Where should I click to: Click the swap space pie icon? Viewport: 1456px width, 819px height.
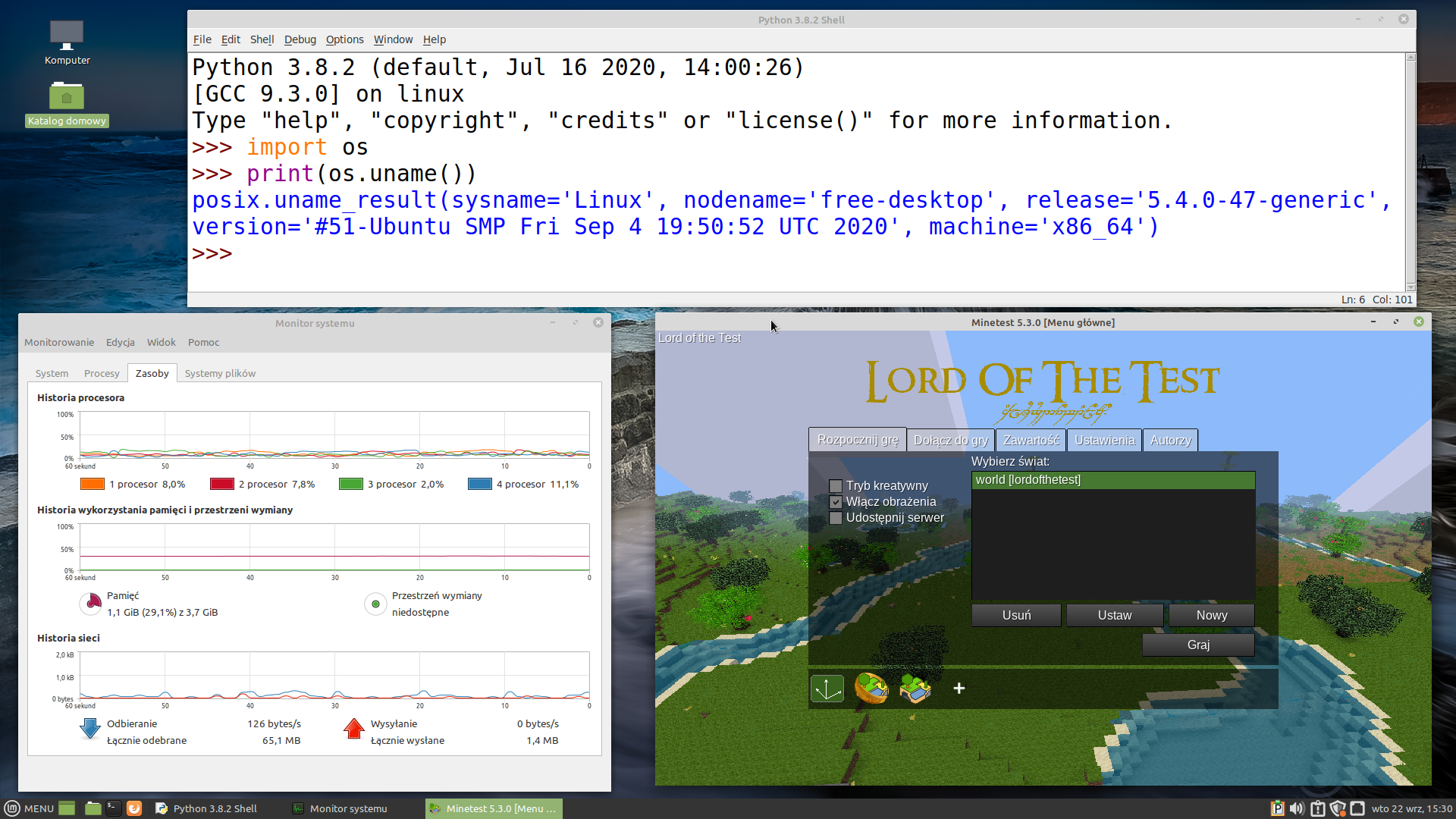pyautogui.click(x=375, y=604)
